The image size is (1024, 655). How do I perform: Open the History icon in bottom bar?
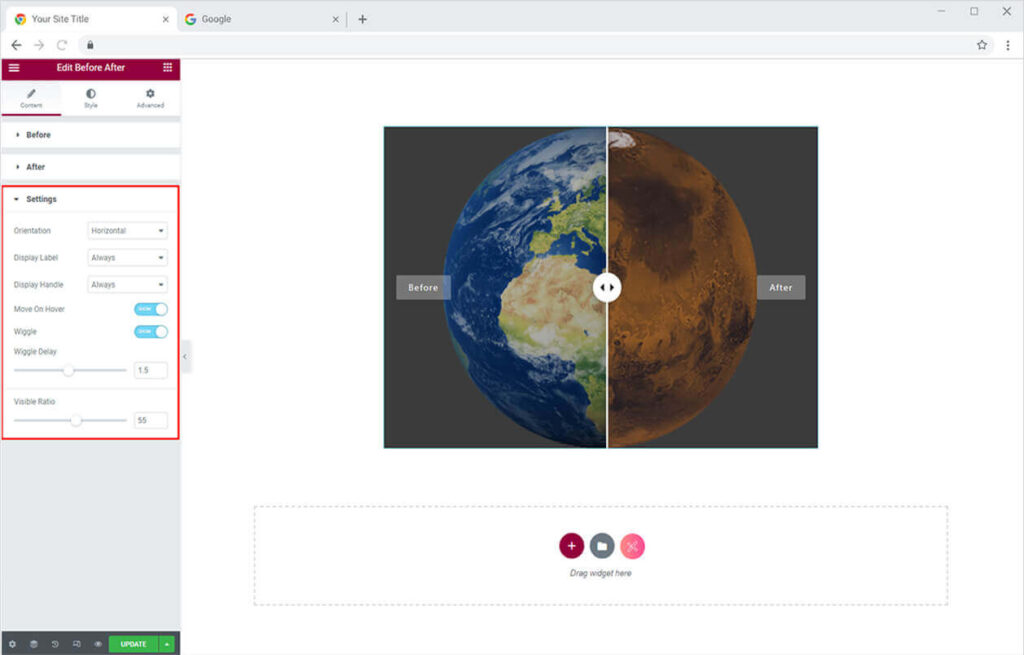point(55,644)
